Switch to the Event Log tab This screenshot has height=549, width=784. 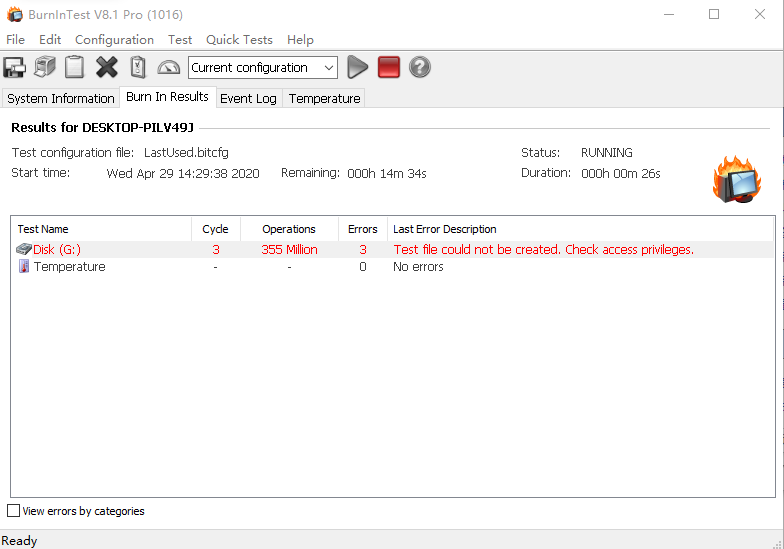tap(248, 98)
